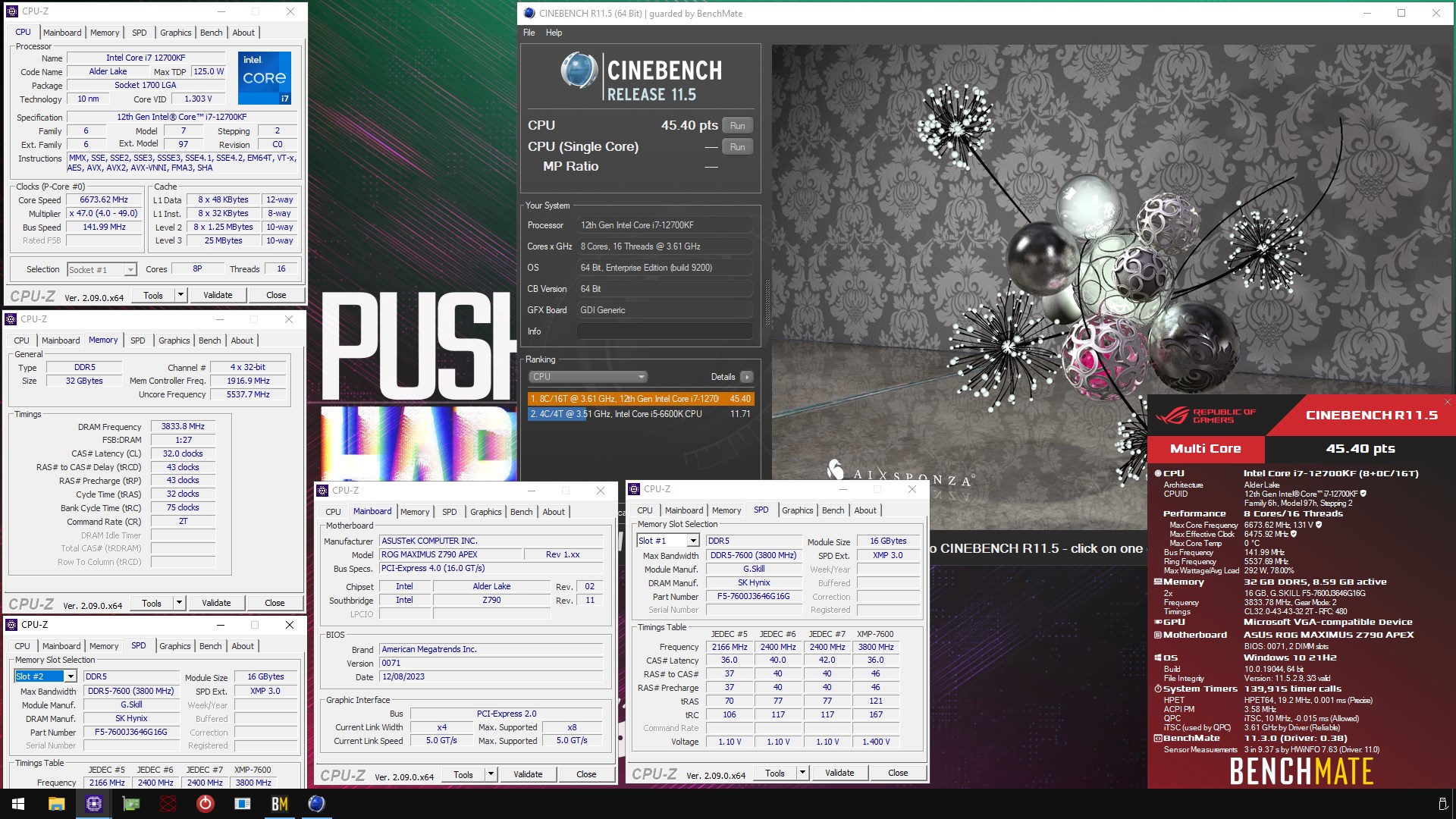
Task: Run the CPU multi-core benchmark
Action: 737,126
